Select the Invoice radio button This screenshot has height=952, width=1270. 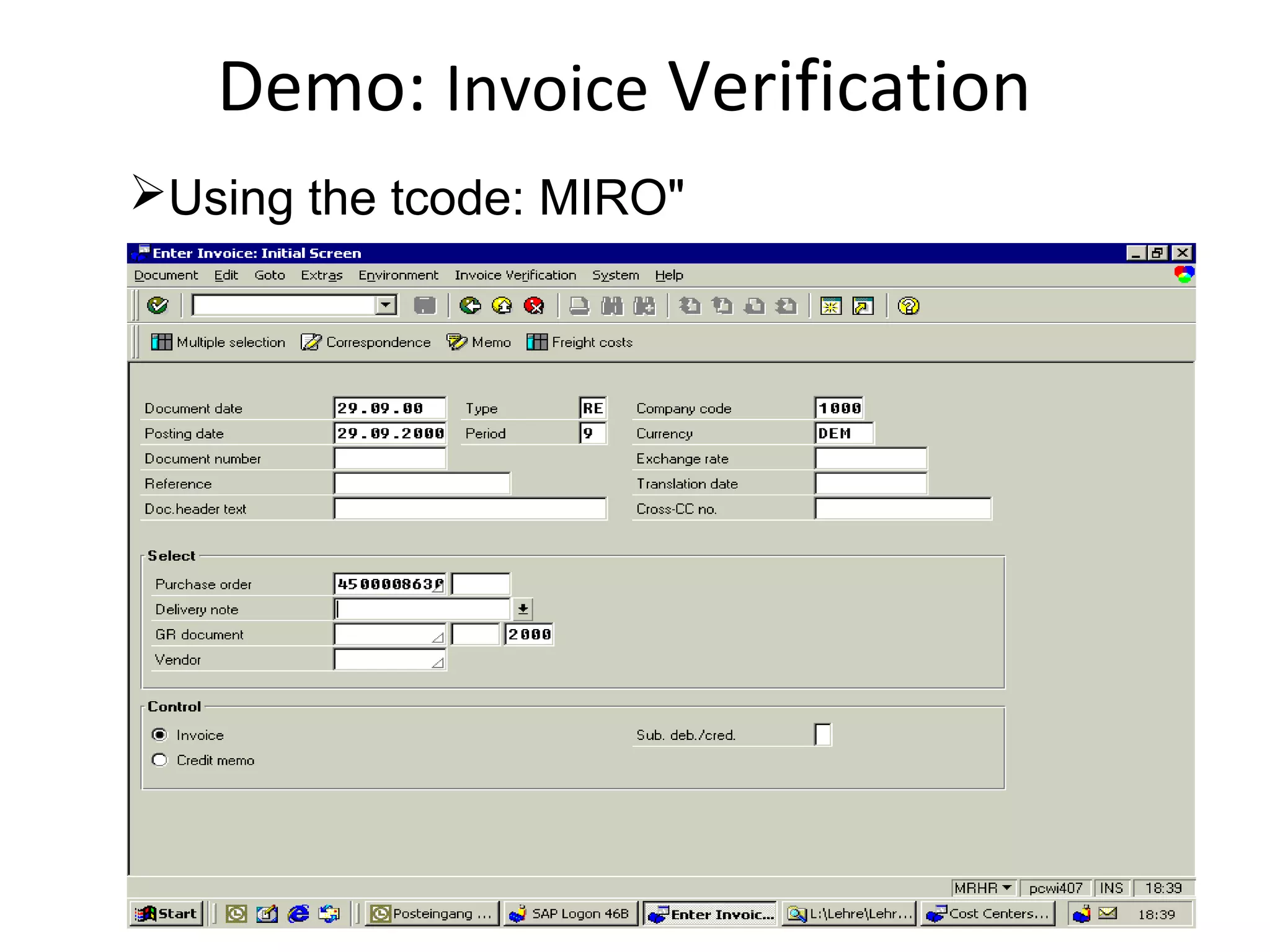click(159, 735)
